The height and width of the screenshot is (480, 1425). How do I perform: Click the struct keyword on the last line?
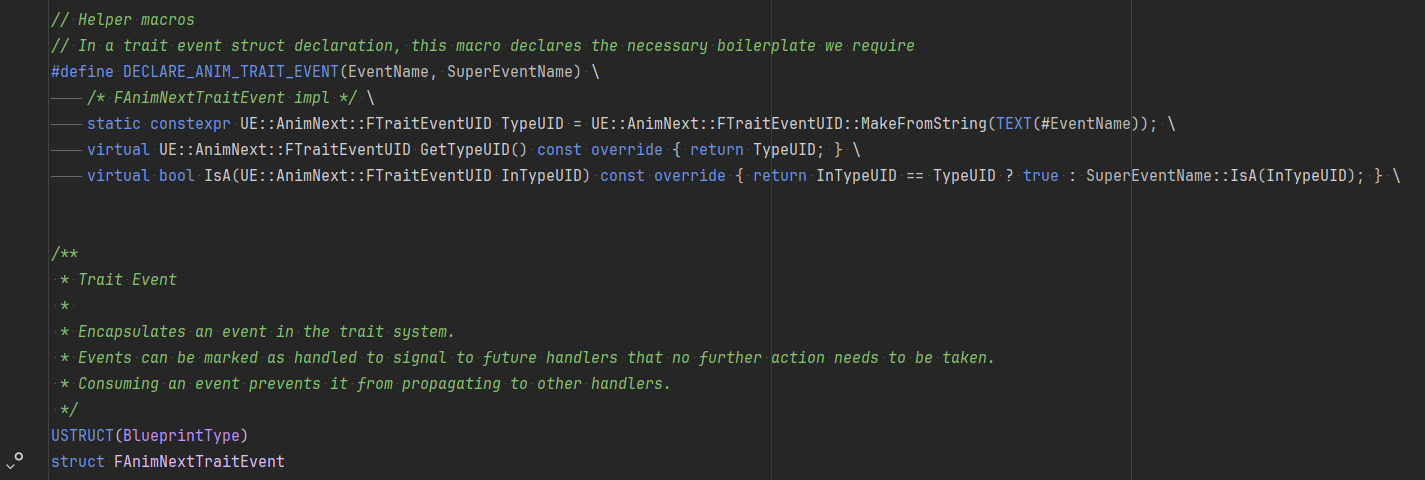78,462
